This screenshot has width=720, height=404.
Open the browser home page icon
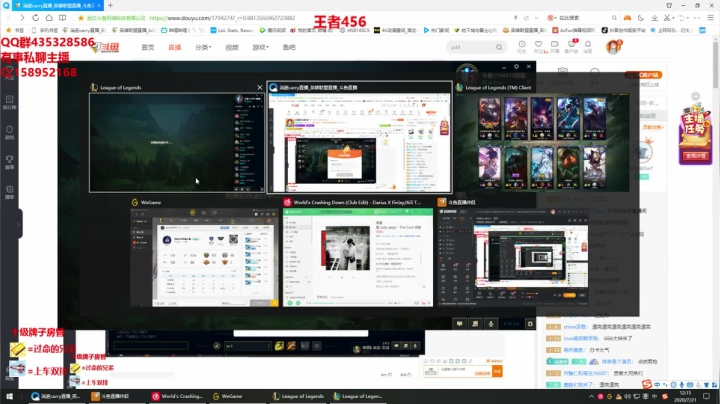(x=49, y=18)
